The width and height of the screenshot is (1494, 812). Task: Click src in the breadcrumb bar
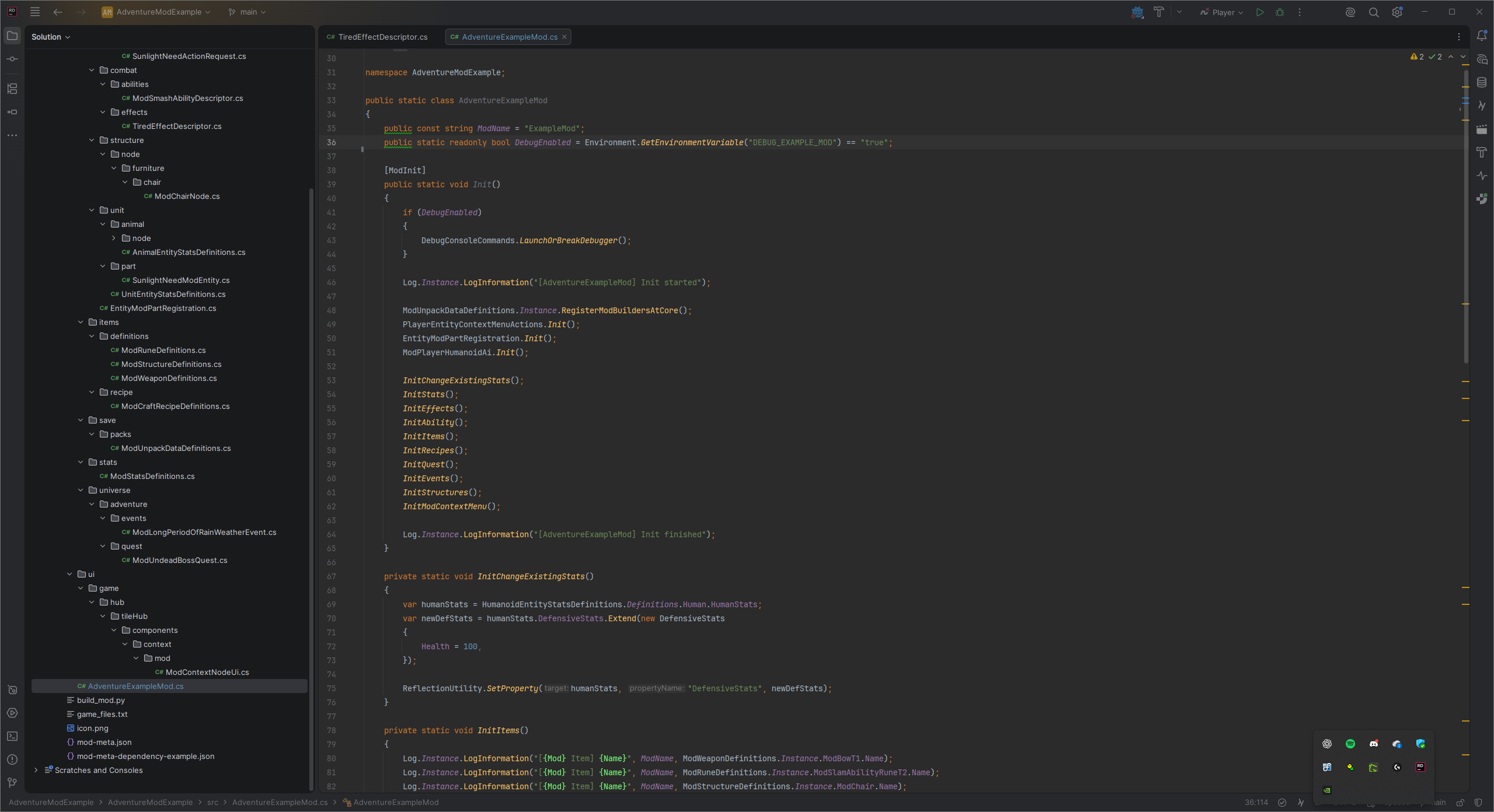click(x=212, y=803)
